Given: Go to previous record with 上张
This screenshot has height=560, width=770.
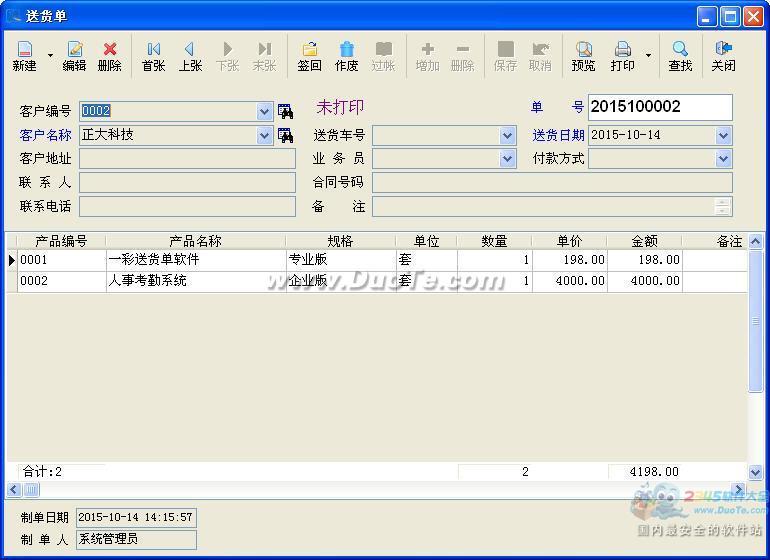Looking at the screenshot, I should [x=190, y=56].
